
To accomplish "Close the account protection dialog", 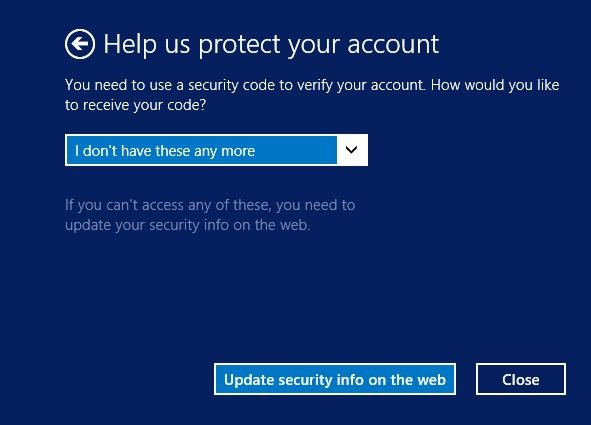I will [x=521, y=379].
